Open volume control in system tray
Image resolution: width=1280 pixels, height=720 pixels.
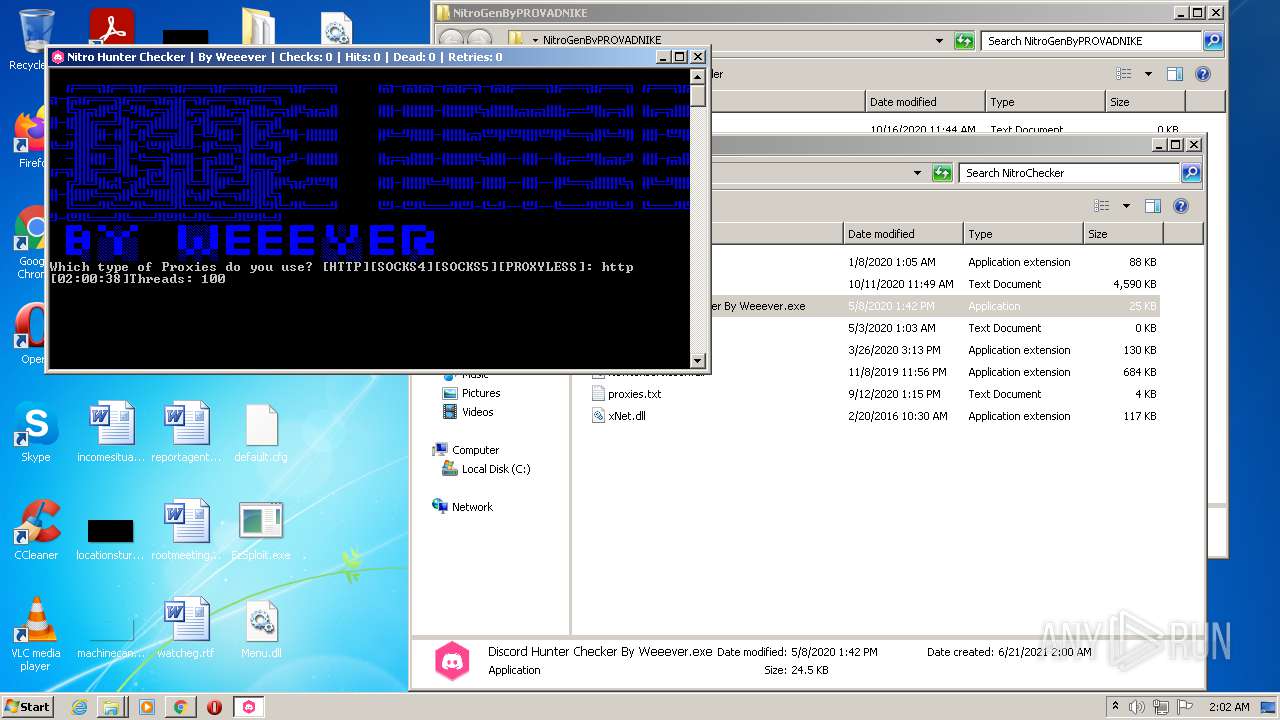[1137, 707]
